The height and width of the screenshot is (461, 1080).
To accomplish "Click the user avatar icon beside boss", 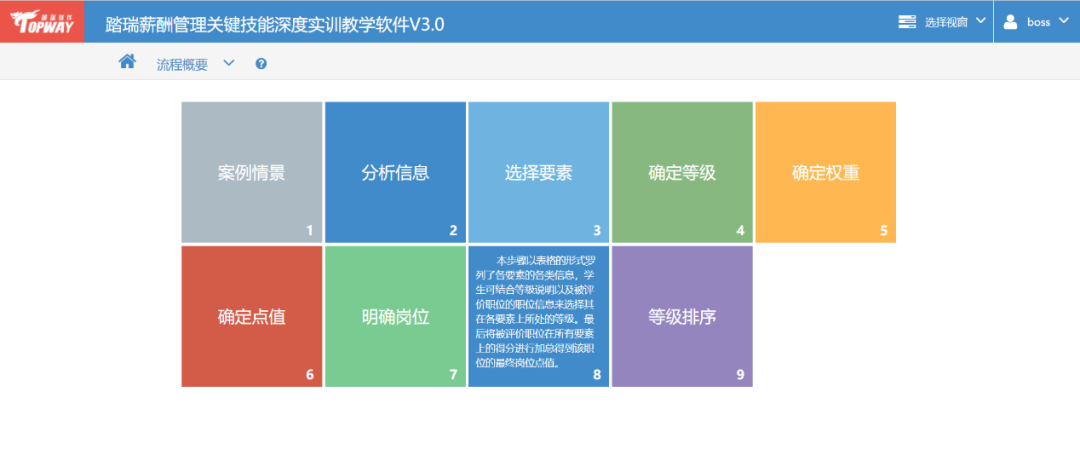I will tap(1010, 21).
